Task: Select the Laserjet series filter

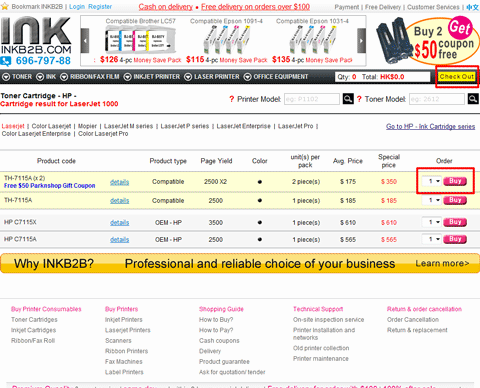Action: pyautogui.click(x=13, y=126)
